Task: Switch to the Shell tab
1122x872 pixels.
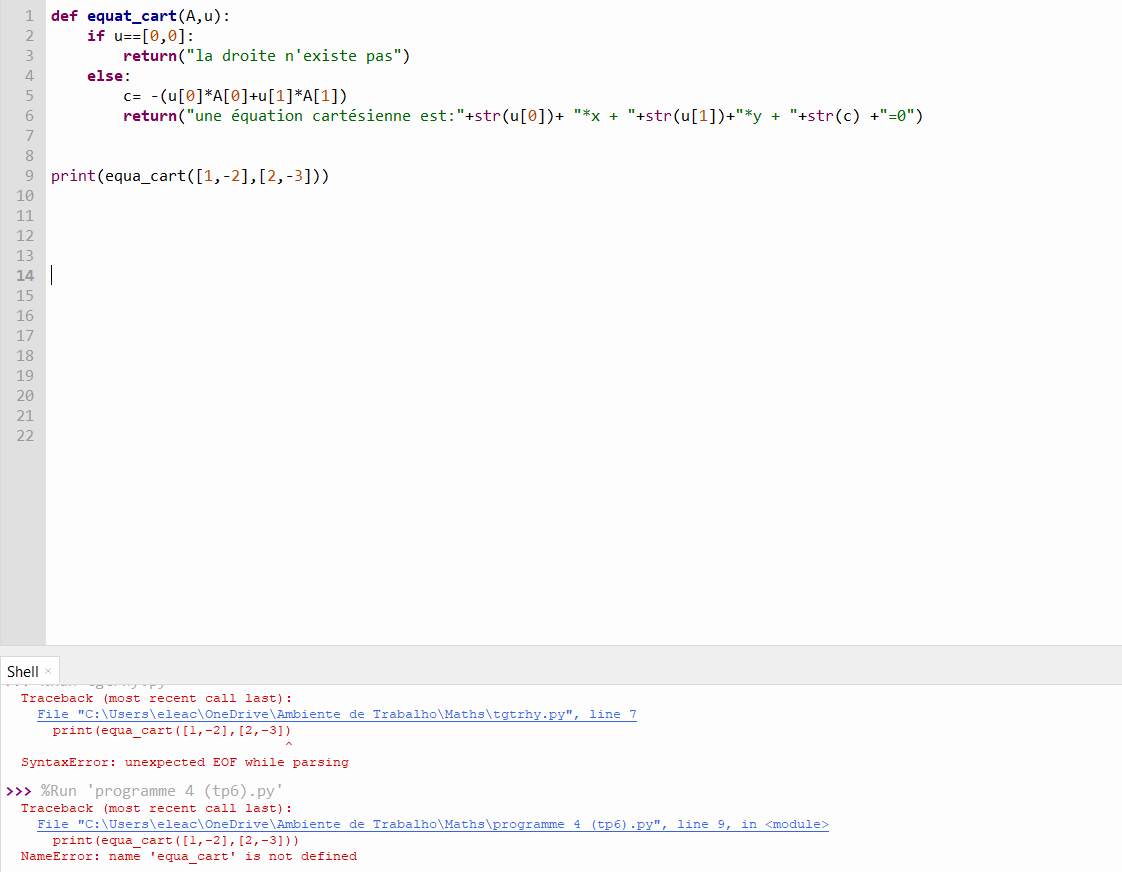Action: (23, 672)
